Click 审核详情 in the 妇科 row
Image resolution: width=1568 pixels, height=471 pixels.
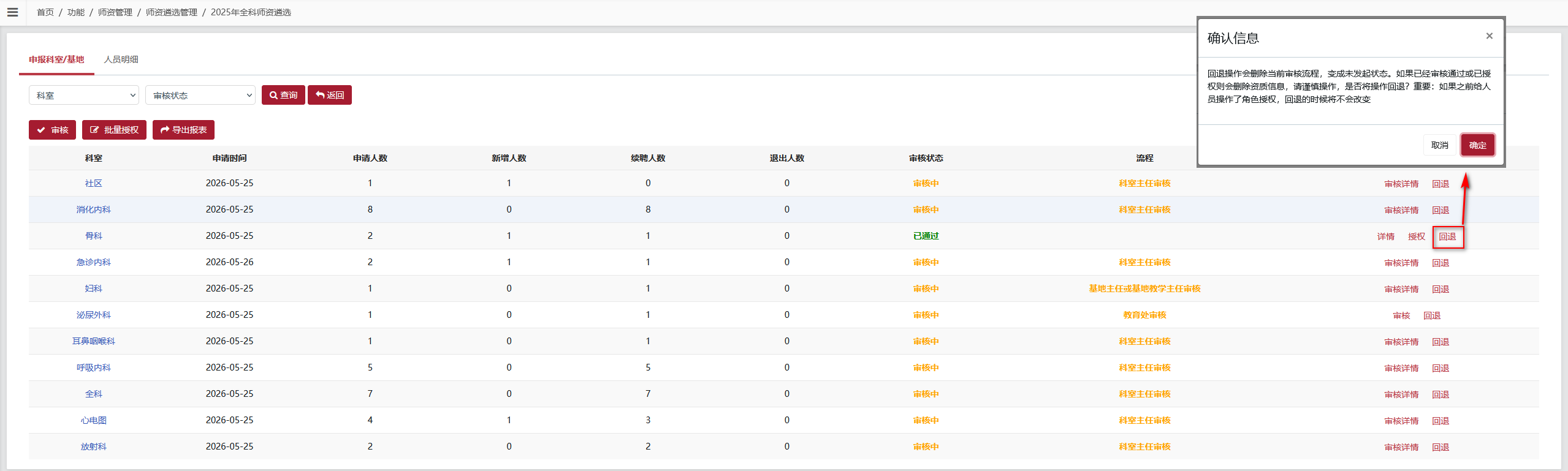tap(1401, 289)
